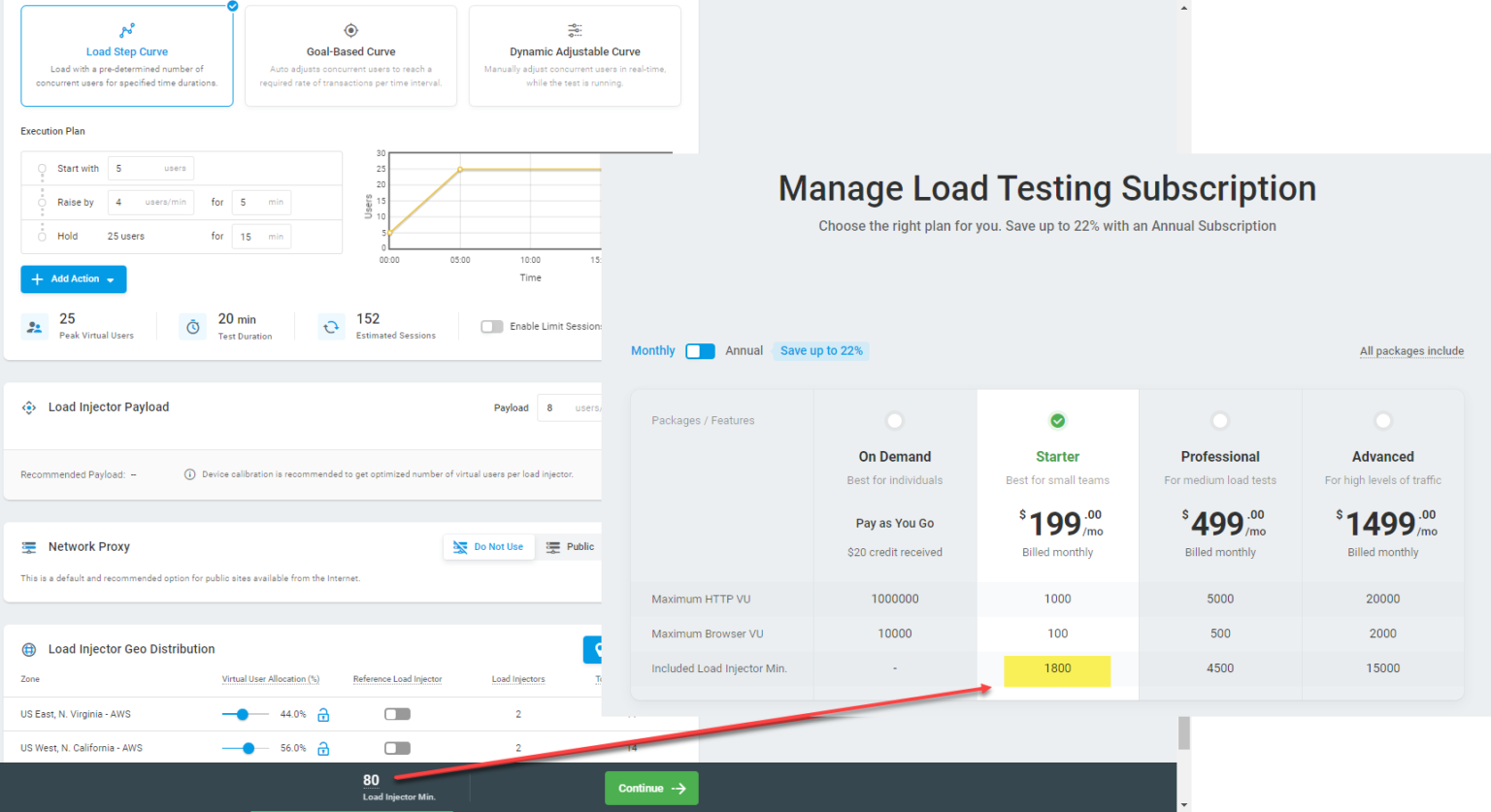
Task: Click the Dynamic Adjustable Curve sliders icon
Action: [x=575, y=29]
